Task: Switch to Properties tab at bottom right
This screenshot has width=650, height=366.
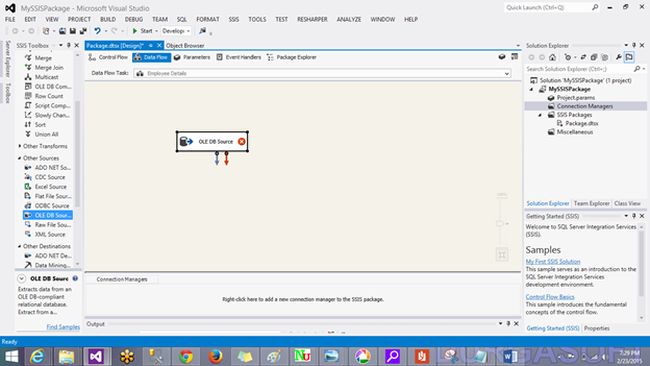Action: [x=597, y=328]
